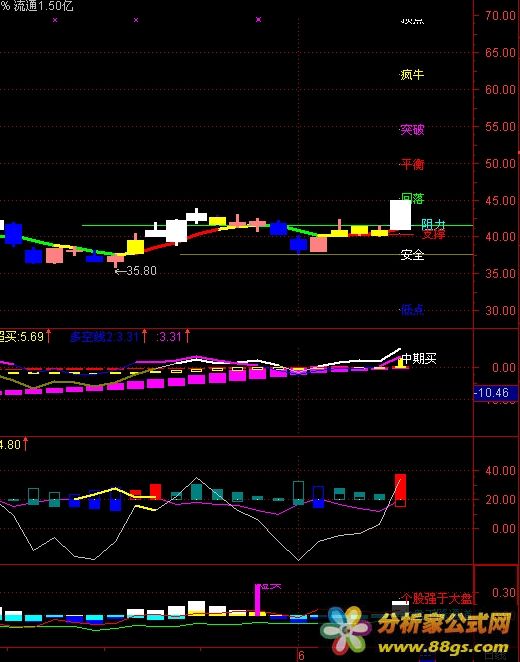Click the magenta spike bar in bottom panel
The image size is (520, 662).
pyautogui.click(x=257, y=600)
